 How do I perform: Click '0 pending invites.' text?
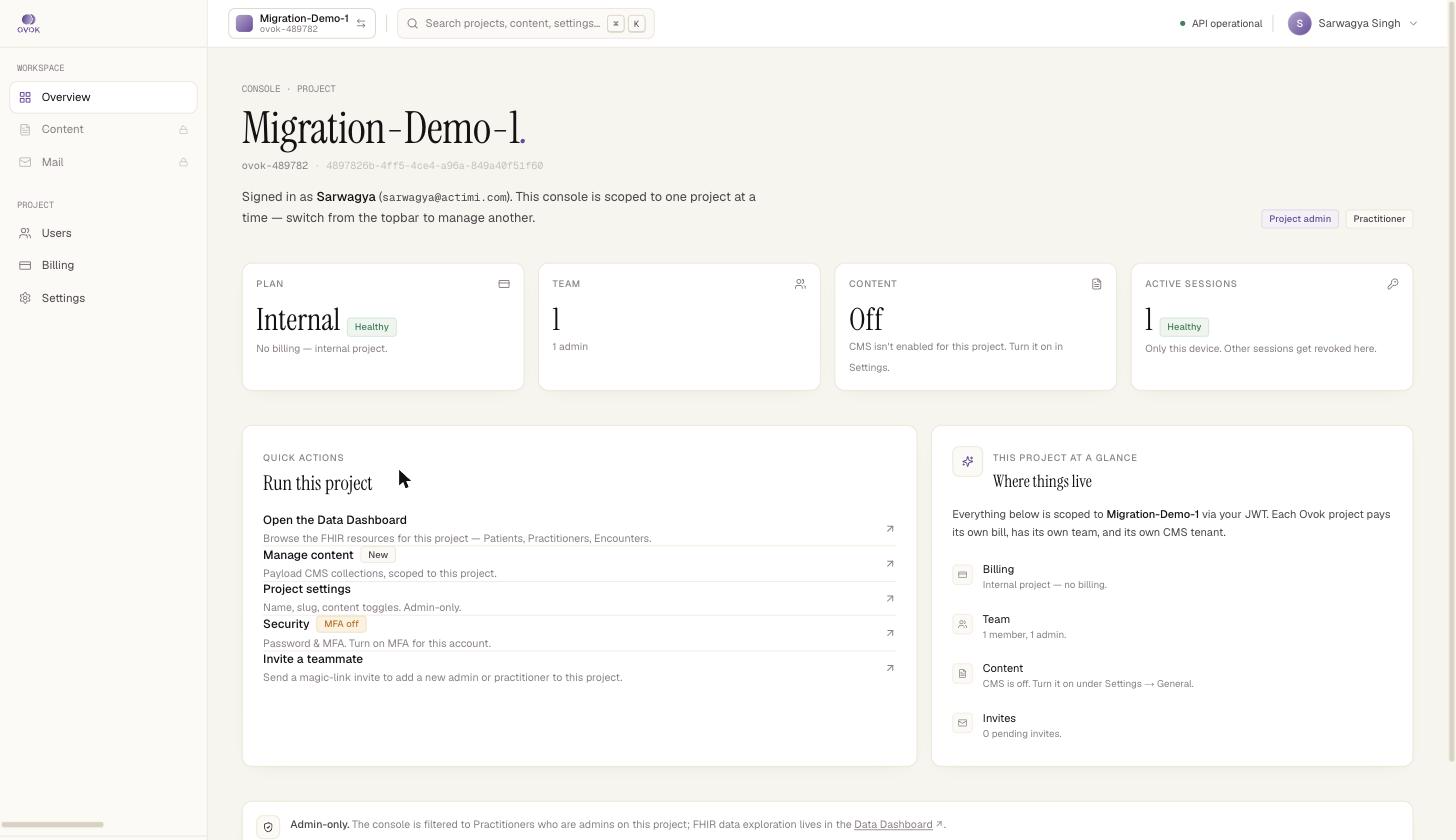point(1022,734)
